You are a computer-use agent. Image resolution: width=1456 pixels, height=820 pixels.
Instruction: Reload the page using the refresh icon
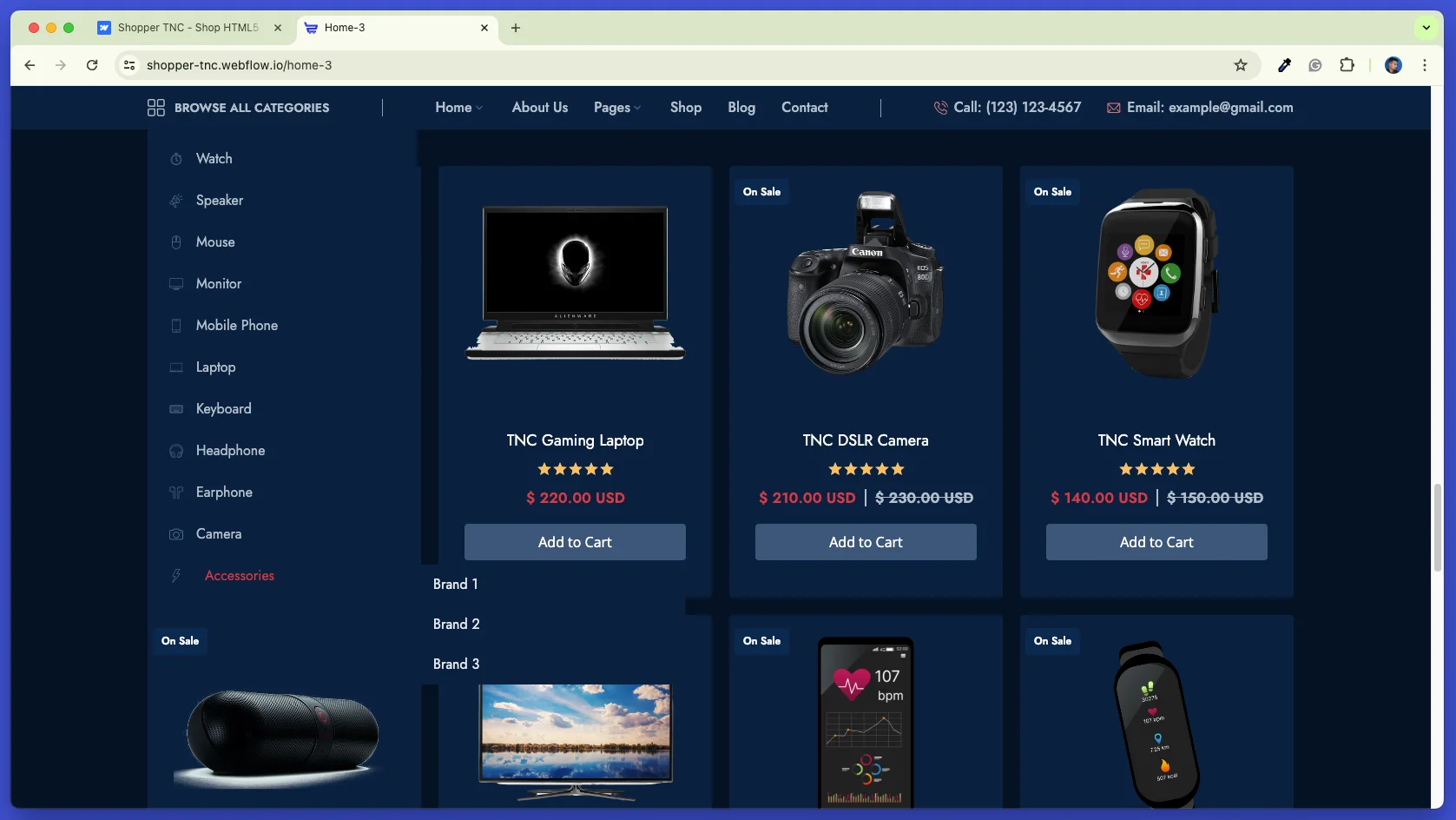[x=92, y=65]
